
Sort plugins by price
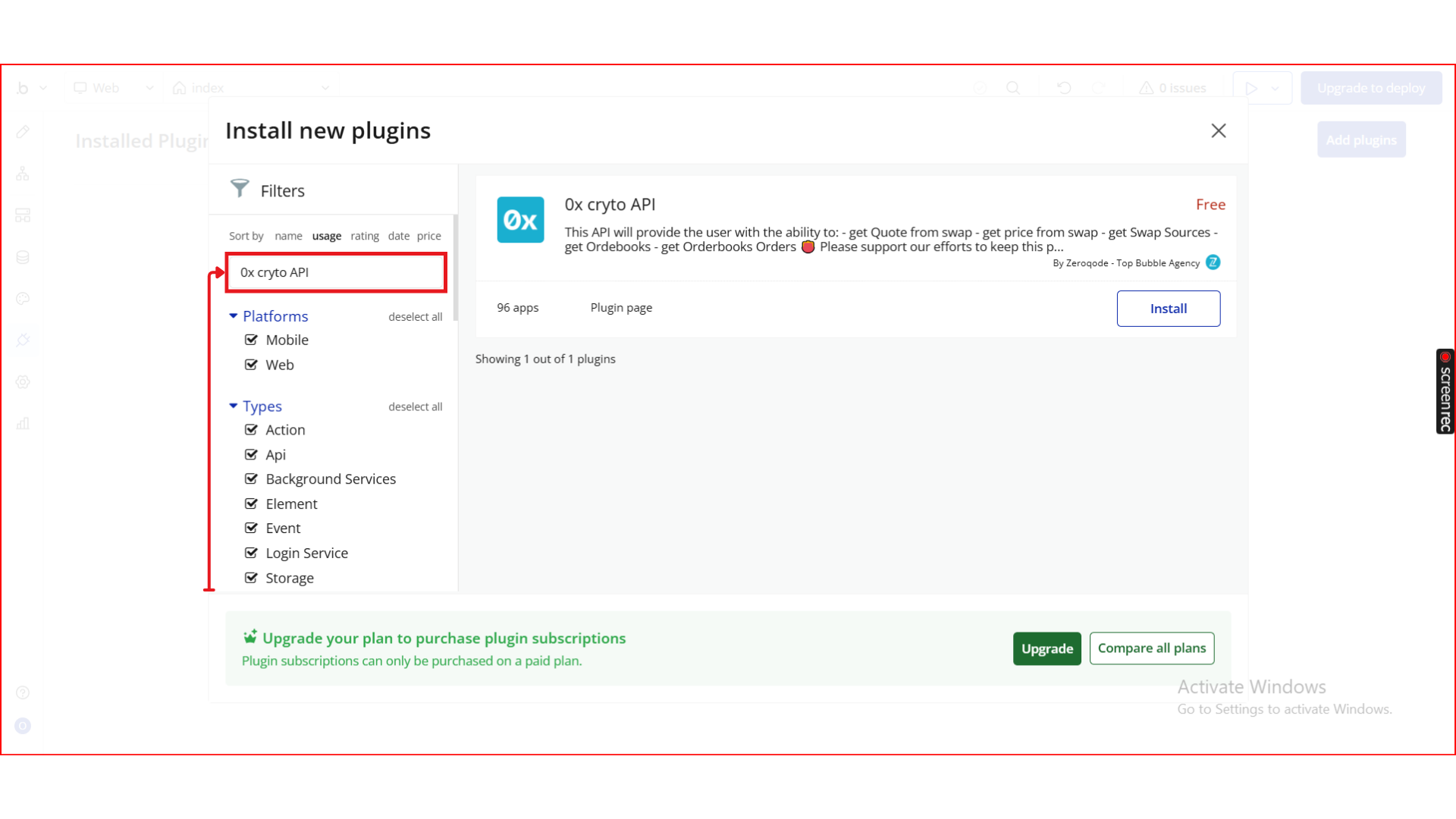tap(428, 236)
